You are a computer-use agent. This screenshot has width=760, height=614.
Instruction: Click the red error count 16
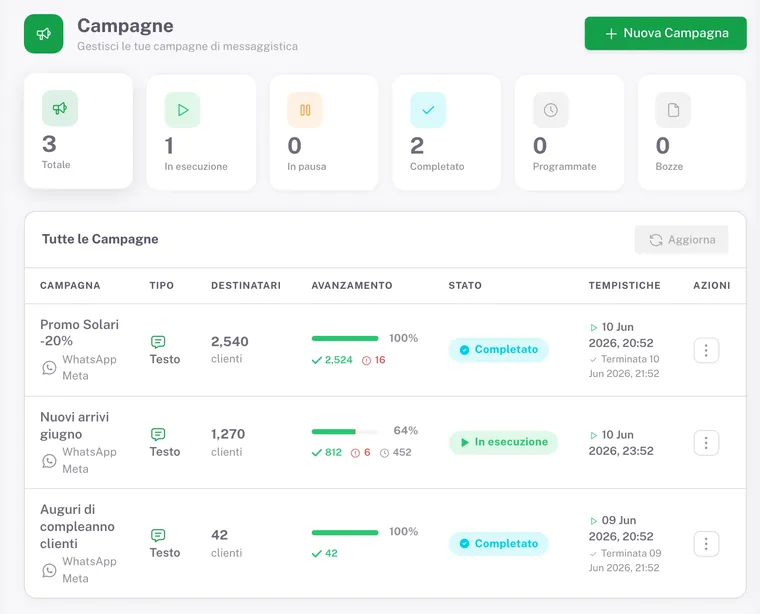tap(374, 360)
